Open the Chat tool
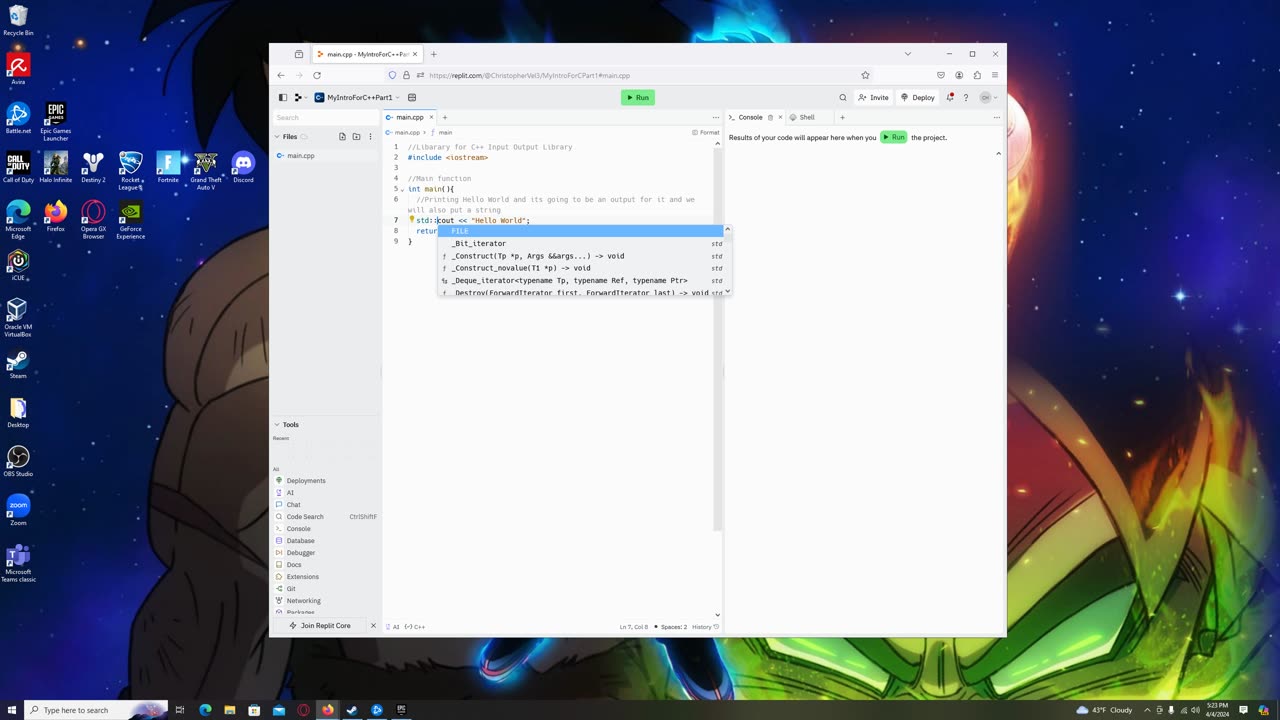This screenshot has width=1280, height=720. pyautogui.click(x=326, y=505)
